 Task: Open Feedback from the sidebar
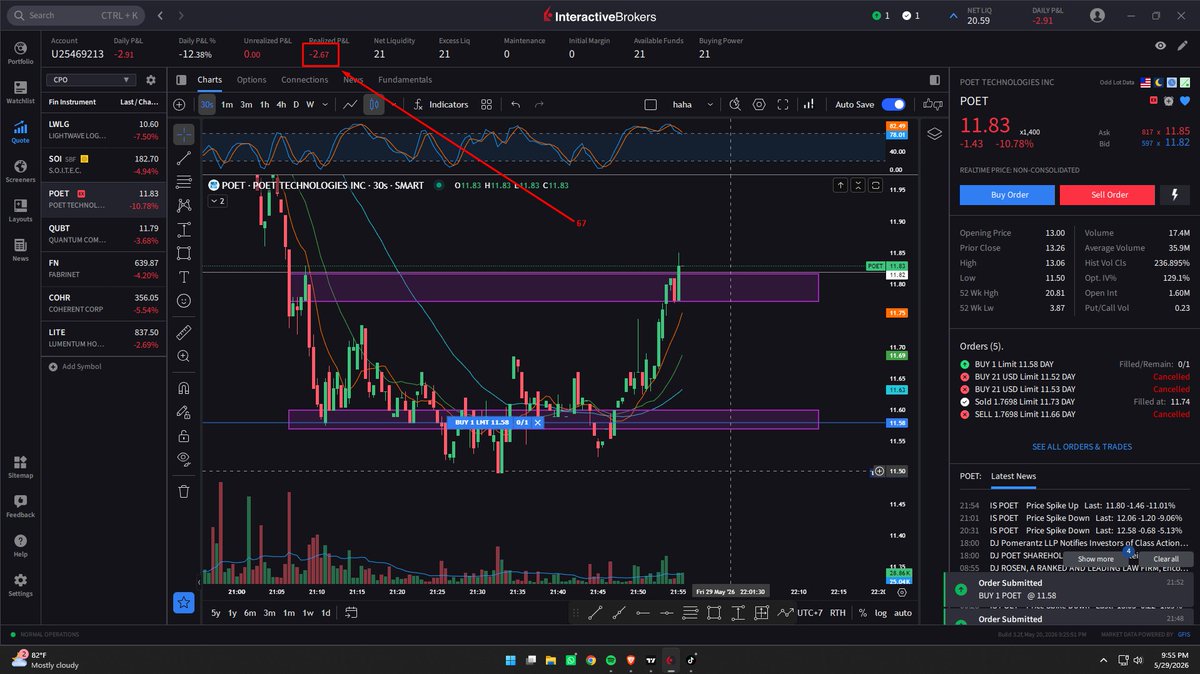pos(20,506)
